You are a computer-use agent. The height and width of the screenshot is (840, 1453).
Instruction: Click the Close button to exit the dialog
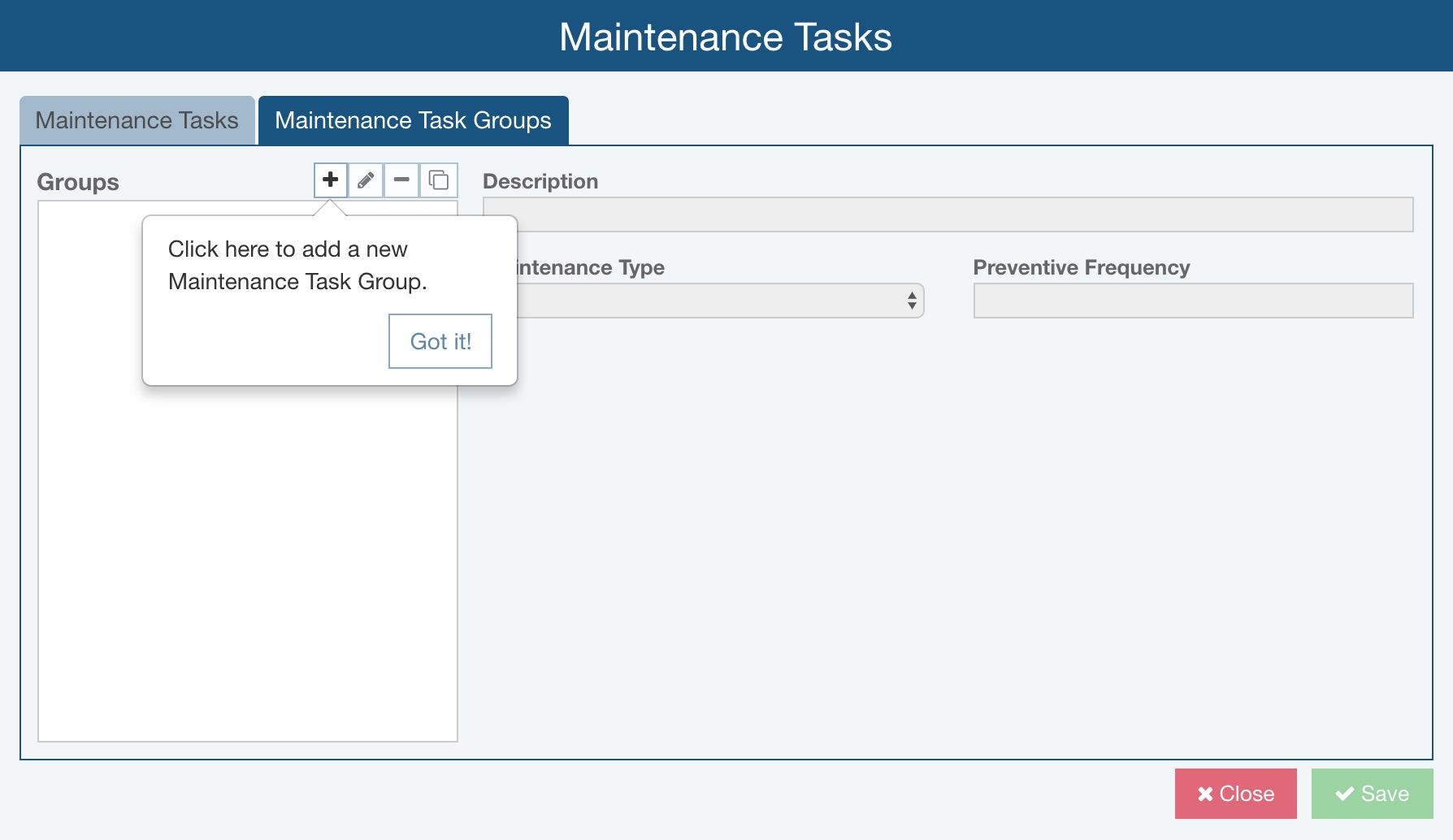pyautogui.click(x=1235, y=794)
